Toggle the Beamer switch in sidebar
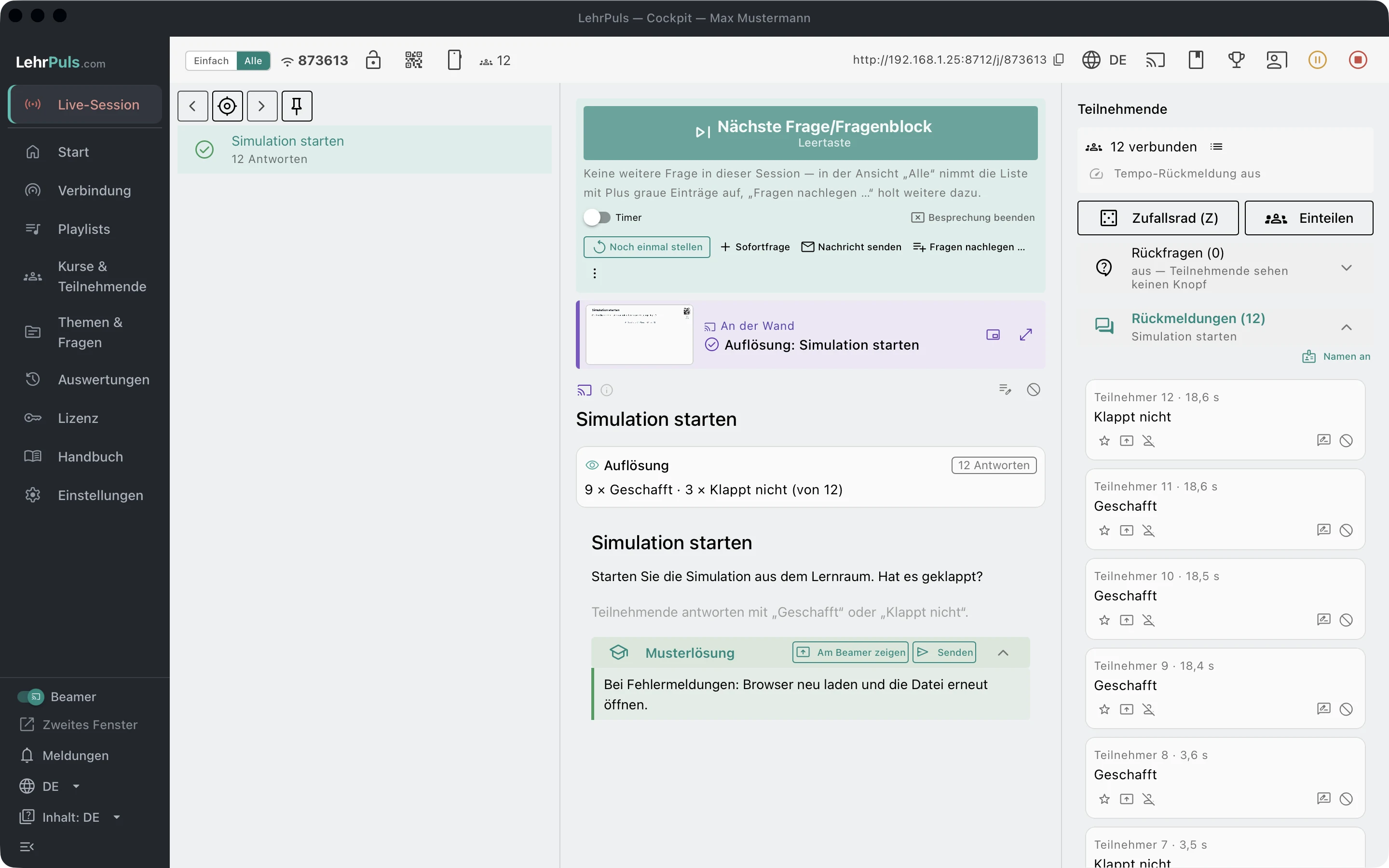1389x868 pixels. 30,697
